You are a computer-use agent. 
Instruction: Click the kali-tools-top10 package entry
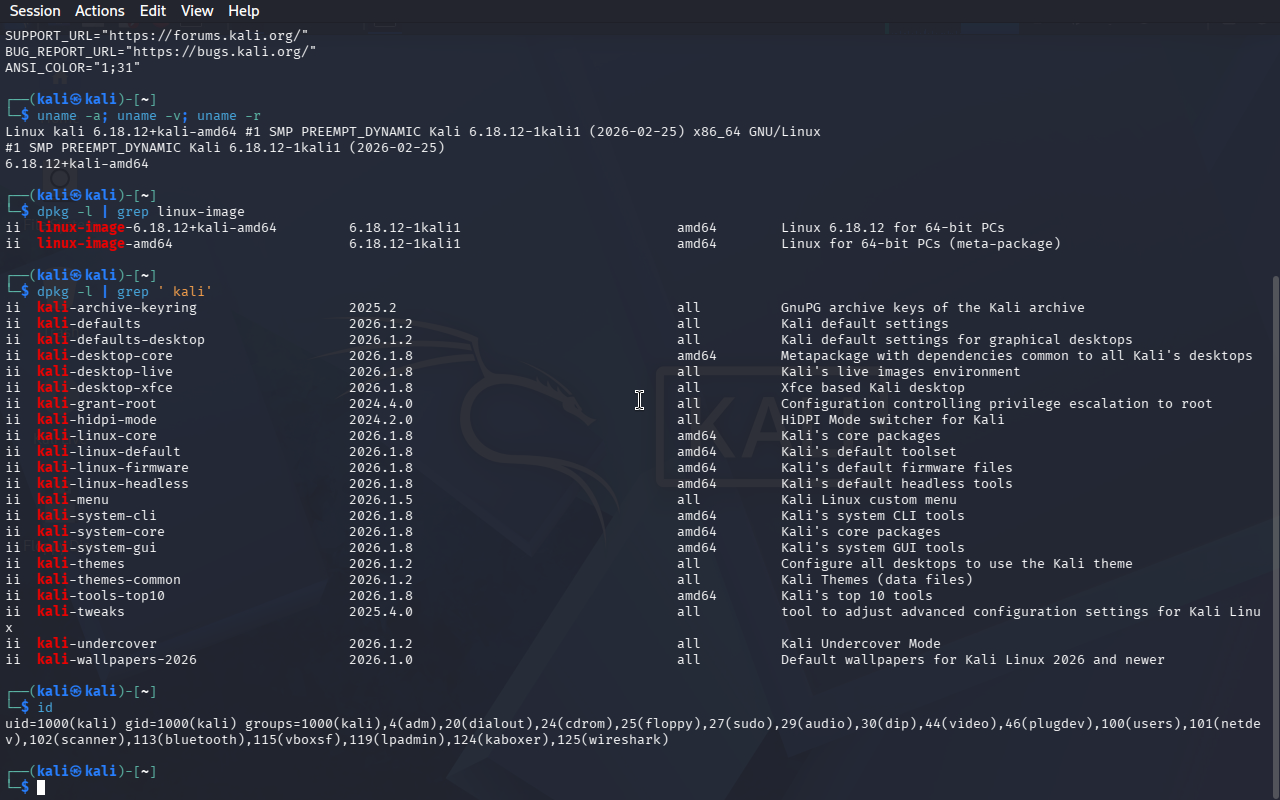tap(100, 595)
